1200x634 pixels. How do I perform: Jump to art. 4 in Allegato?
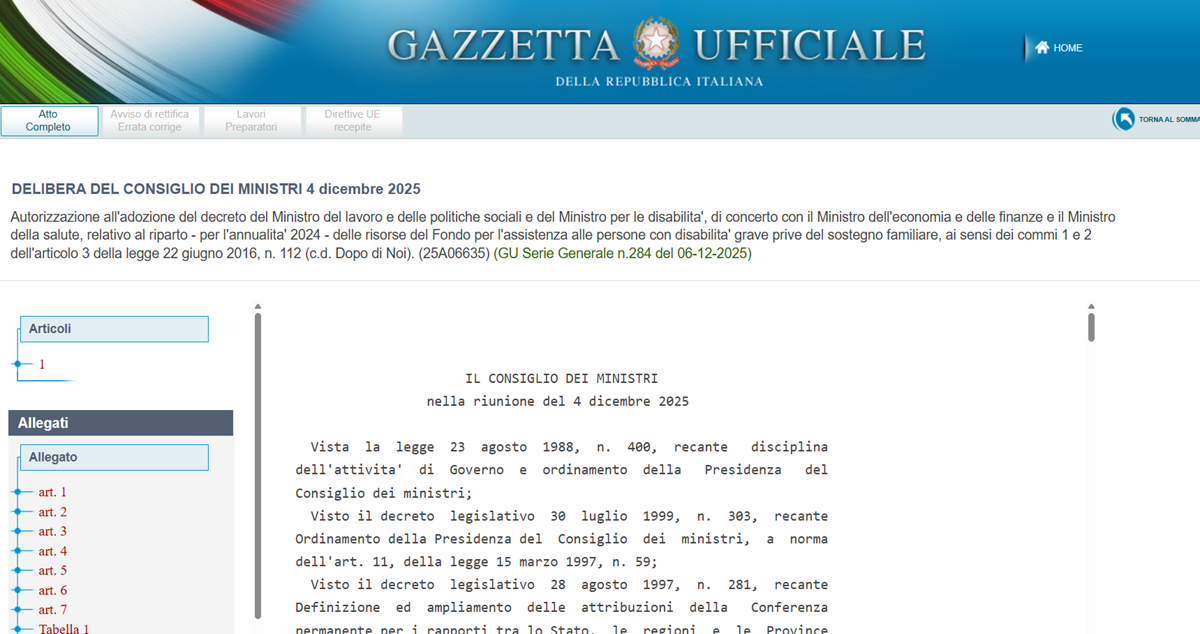point(52,551)
